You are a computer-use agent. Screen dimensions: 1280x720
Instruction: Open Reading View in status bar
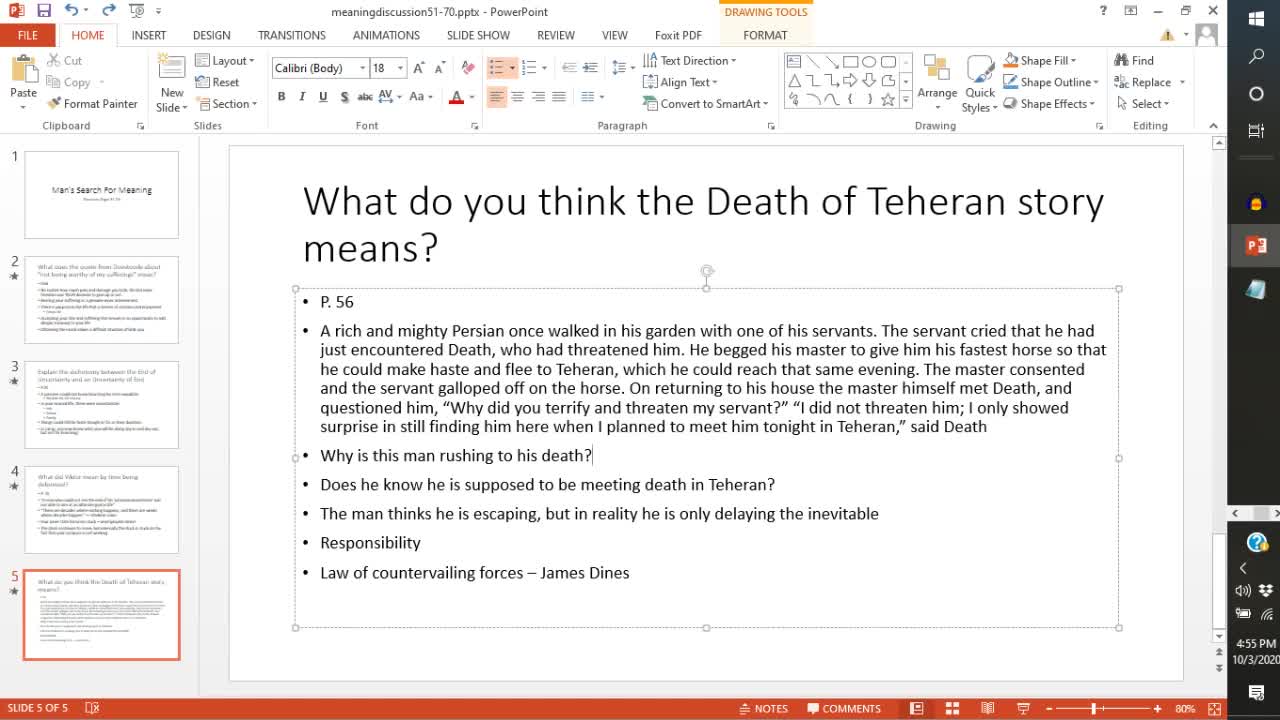[987, 708]
